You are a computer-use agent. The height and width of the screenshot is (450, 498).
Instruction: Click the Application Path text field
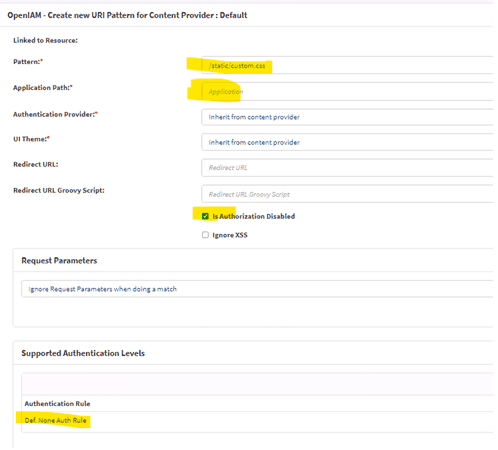pos(347,91)
